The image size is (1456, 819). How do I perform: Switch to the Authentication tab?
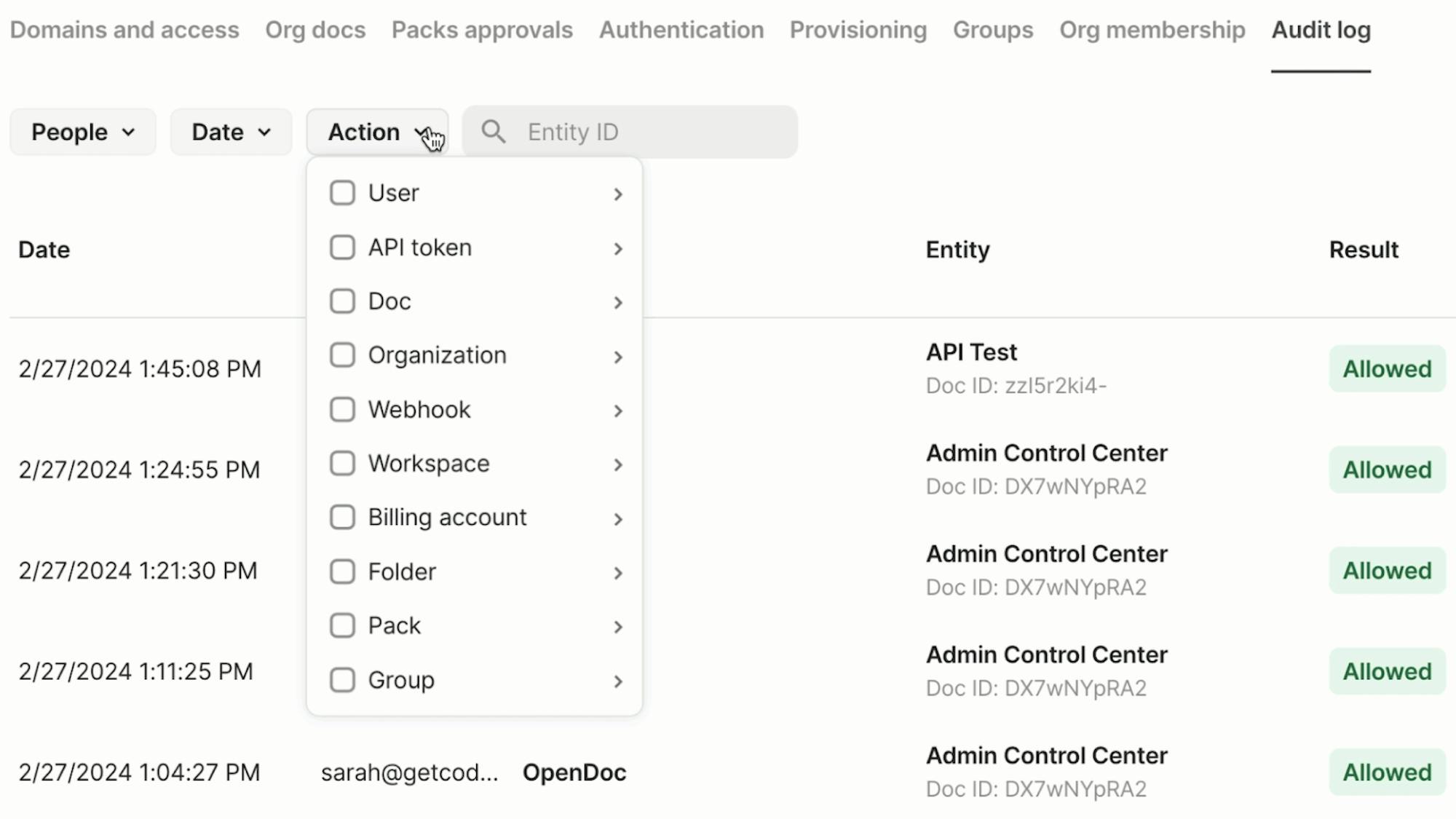(x=681, y=30)
